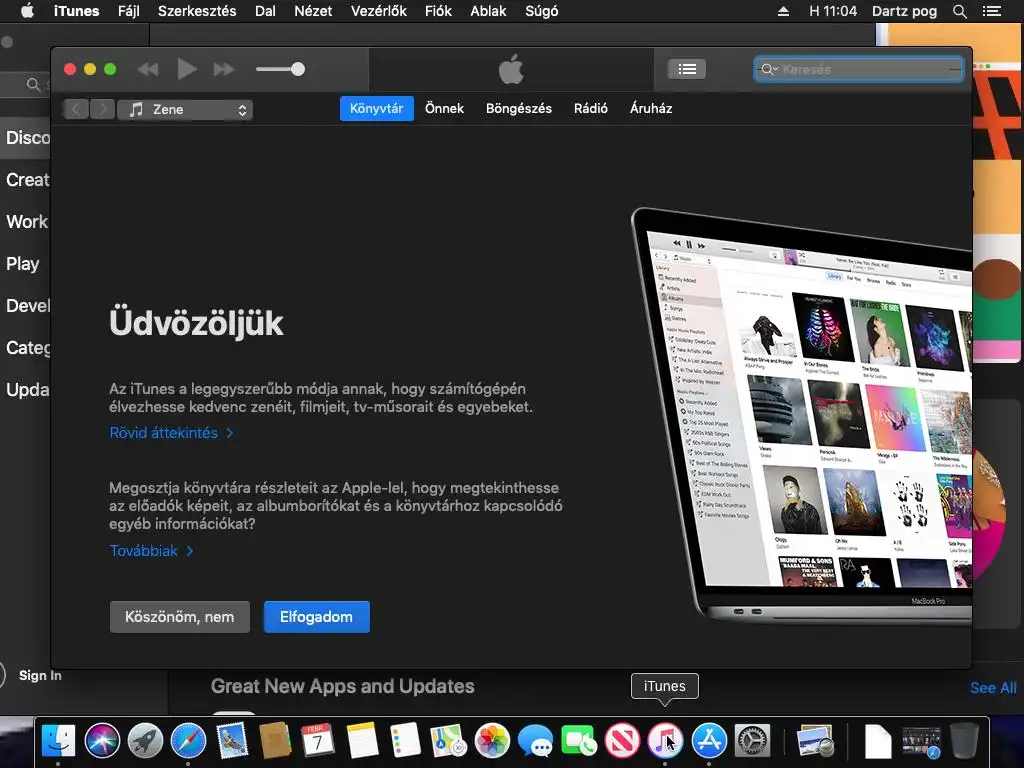
Task: Select Work in the App Store sidebar
Action: 27,221
